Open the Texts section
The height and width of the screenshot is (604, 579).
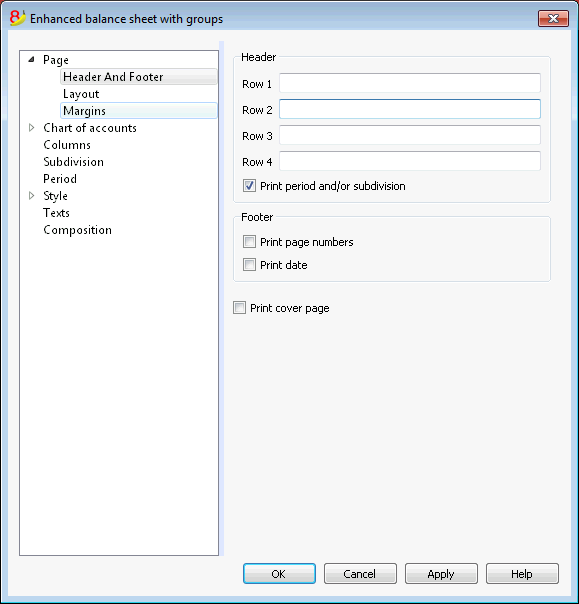pos(56,213)
